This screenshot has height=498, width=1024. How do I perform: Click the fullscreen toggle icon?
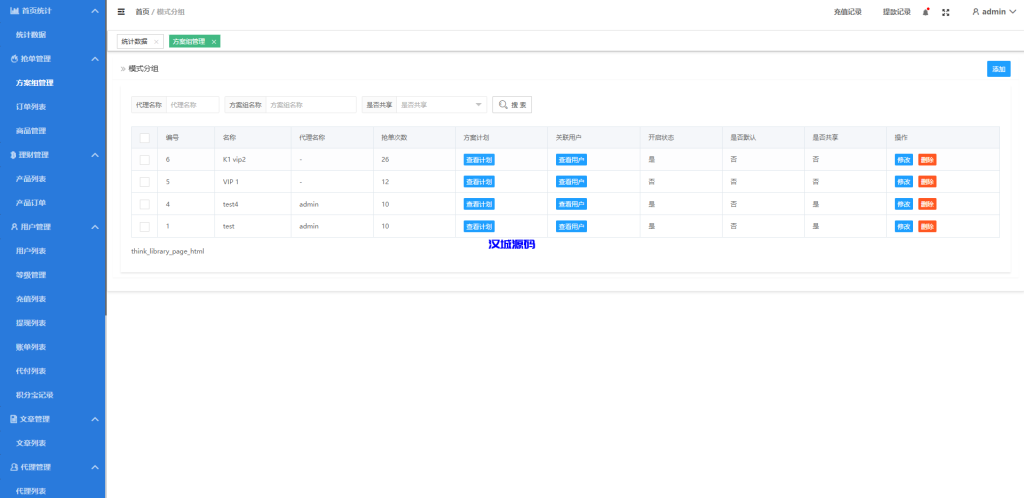coord(946,12)
